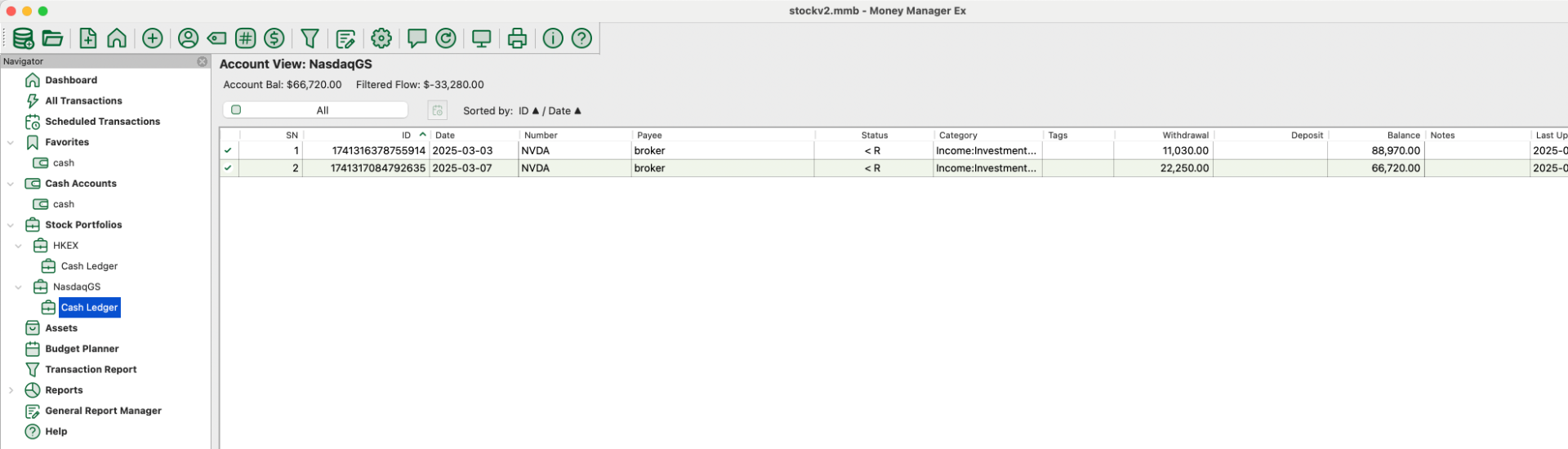Open Settings with the gear icon

[x=381, y=38]
